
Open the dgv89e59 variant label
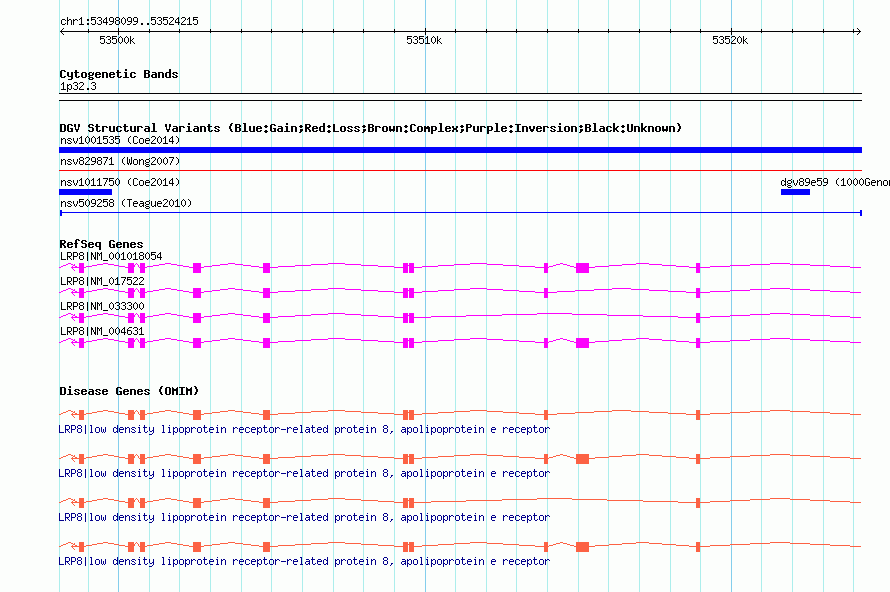[835, 182]
